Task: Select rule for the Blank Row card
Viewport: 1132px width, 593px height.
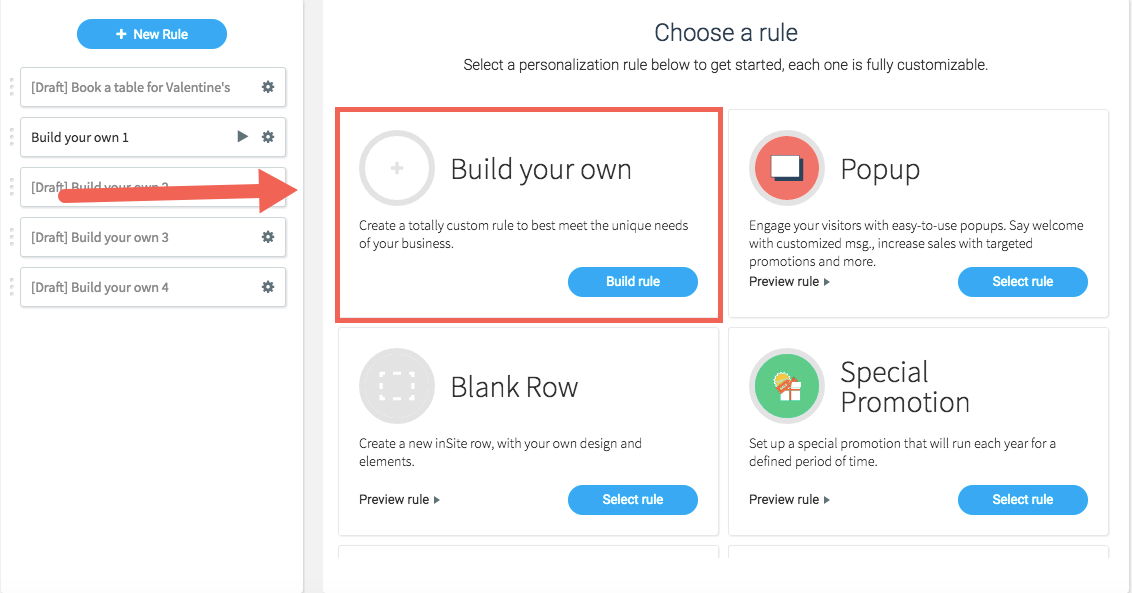Action: pos(632,500)
